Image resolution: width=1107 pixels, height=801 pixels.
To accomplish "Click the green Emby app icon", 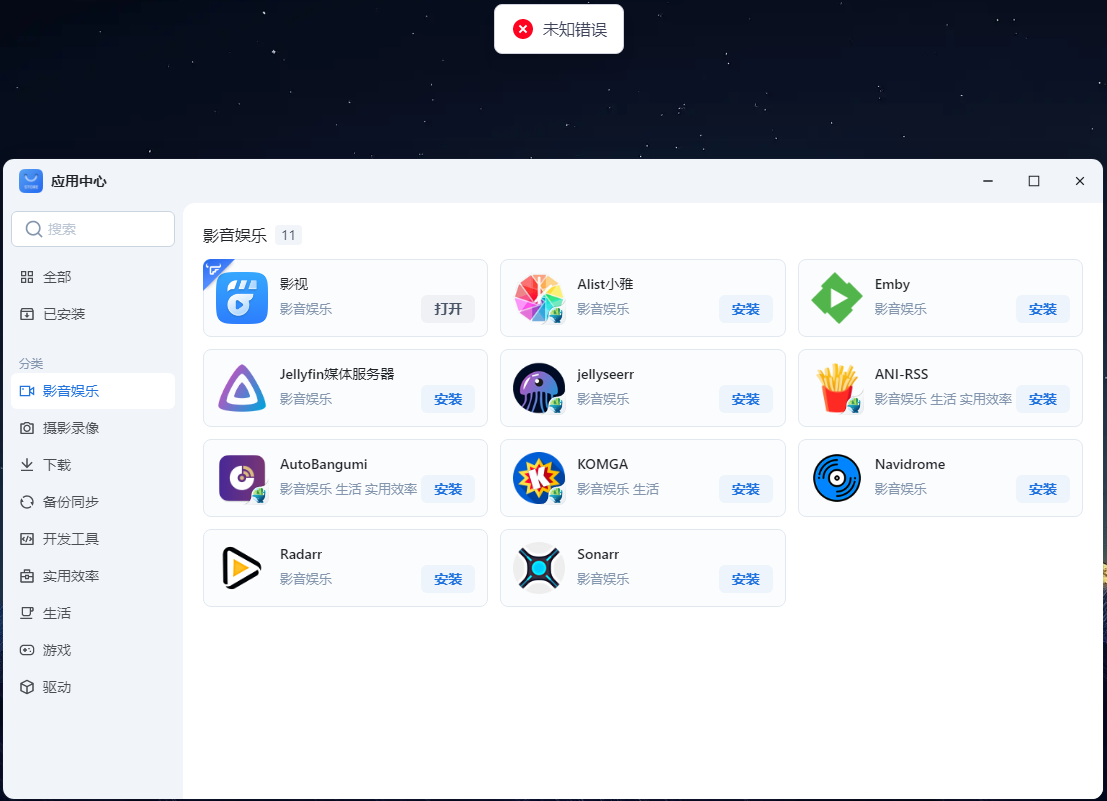I will 837,298.
